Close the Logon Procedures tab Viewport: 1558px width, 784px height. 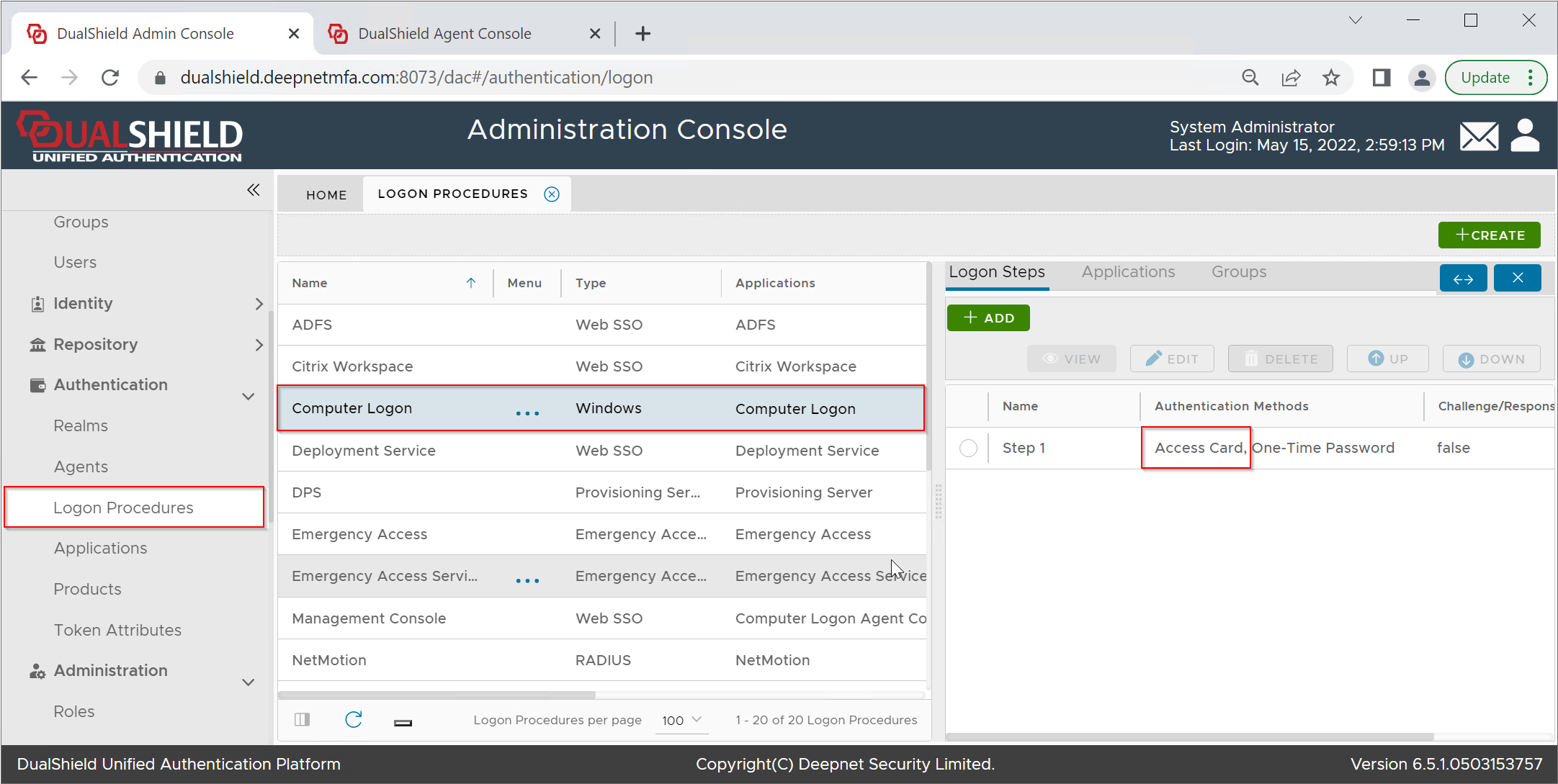coord(552,194)
